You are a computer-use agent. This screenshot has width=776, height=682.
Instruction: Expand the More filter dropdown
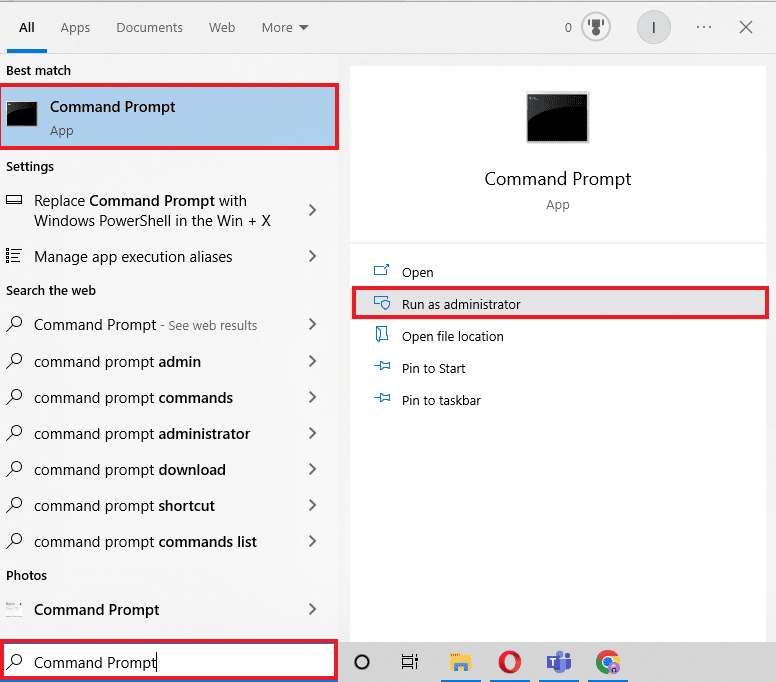285,28
